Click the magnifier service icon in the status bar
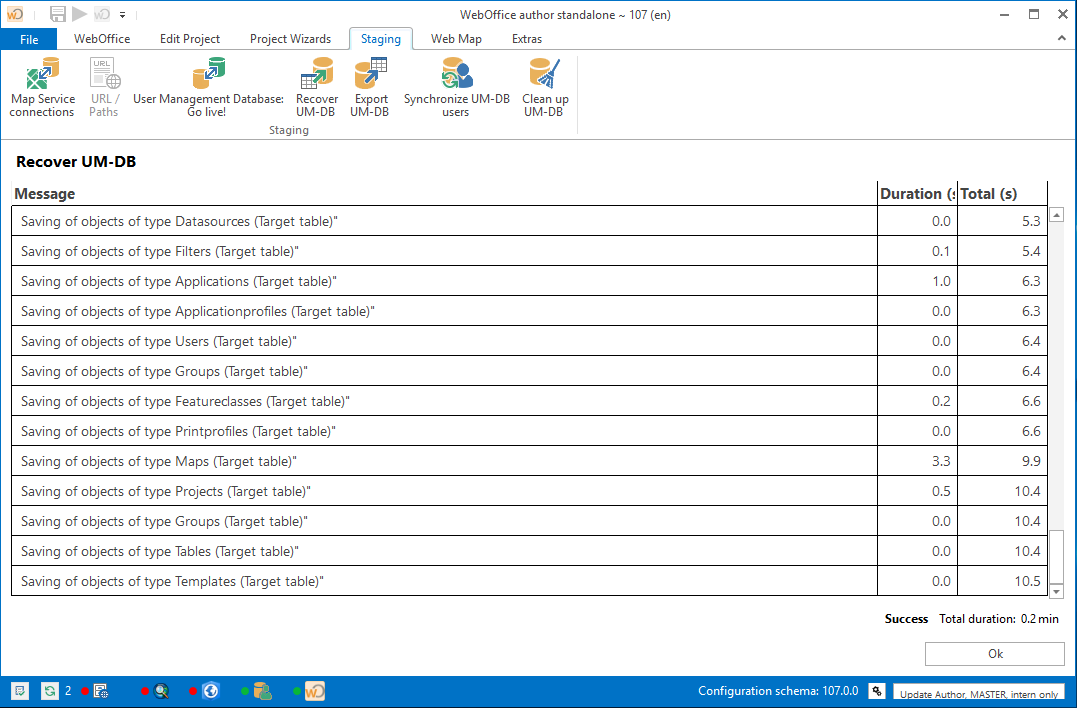 [162, 690]
